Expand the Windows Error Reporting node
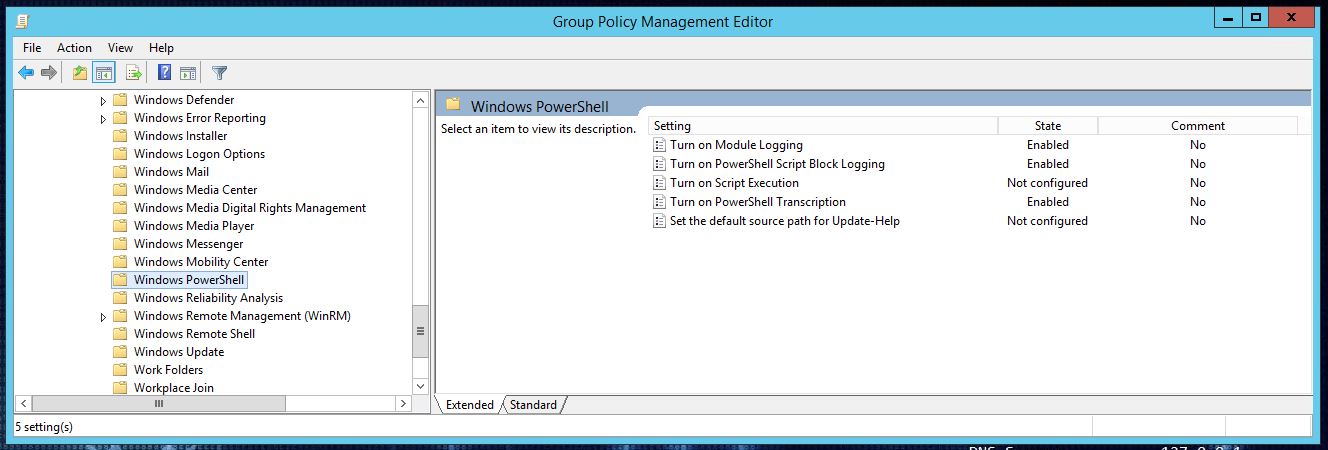 tap(103, 119)
